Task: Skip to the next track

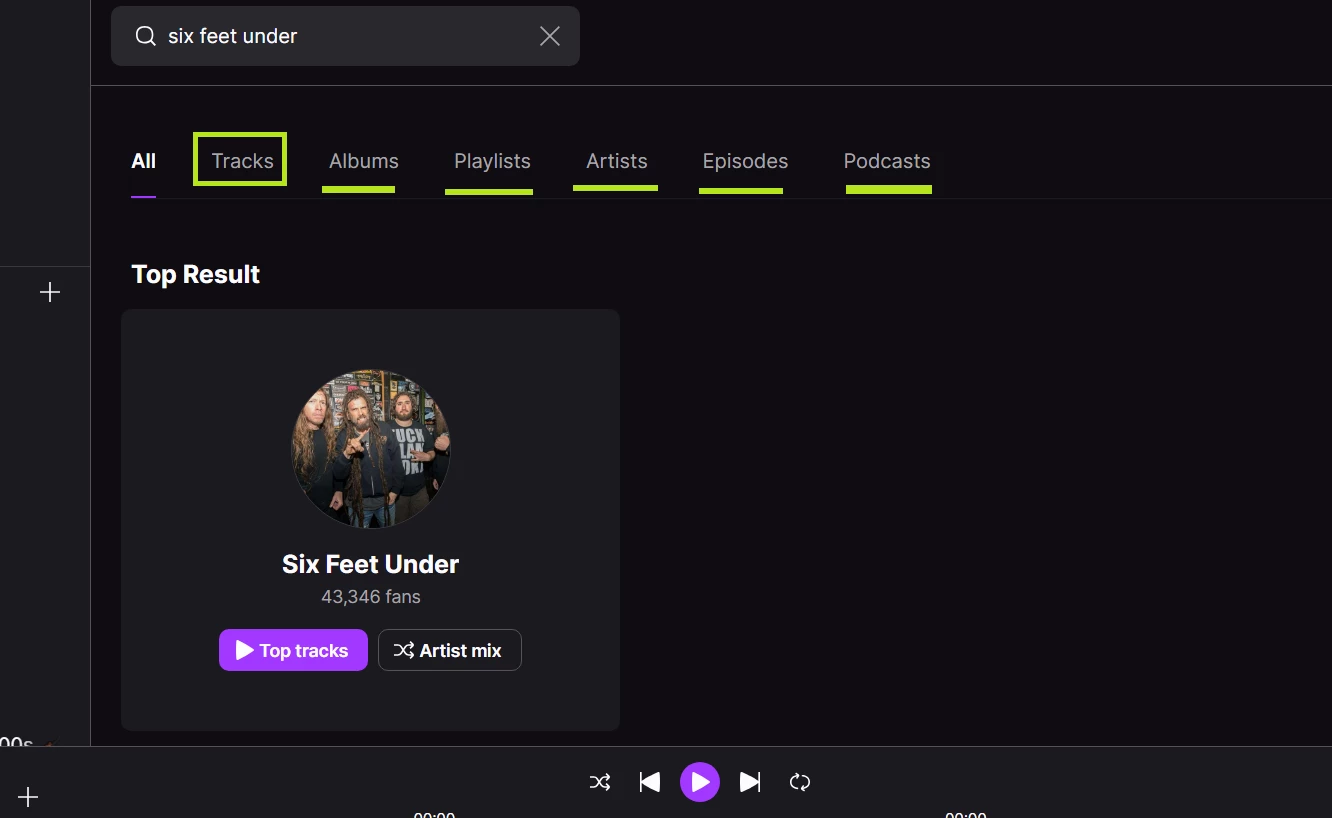Action: pos(750,782)
